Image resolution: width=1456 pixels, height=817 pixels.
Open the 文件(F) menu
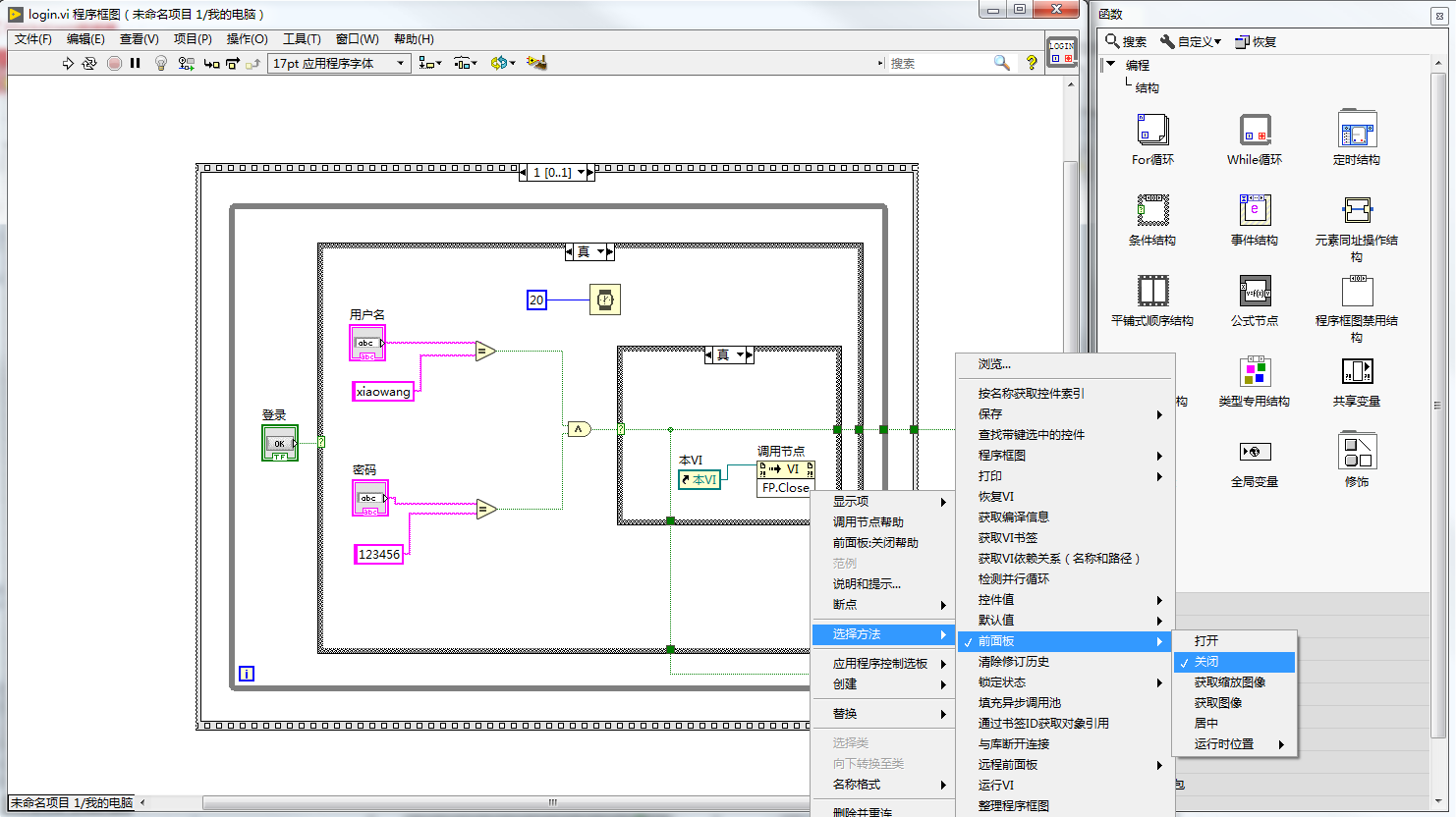[x=33, y=39]
